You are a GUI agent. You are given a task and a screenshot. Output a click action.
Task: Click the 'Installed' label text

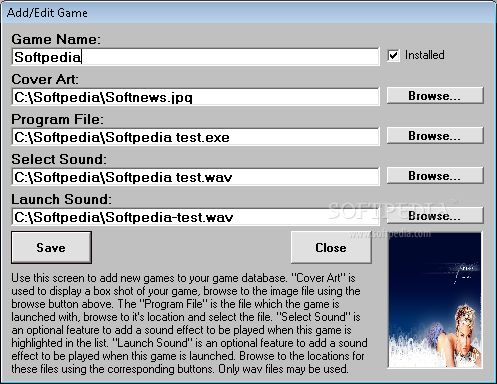tap(425, 55)
